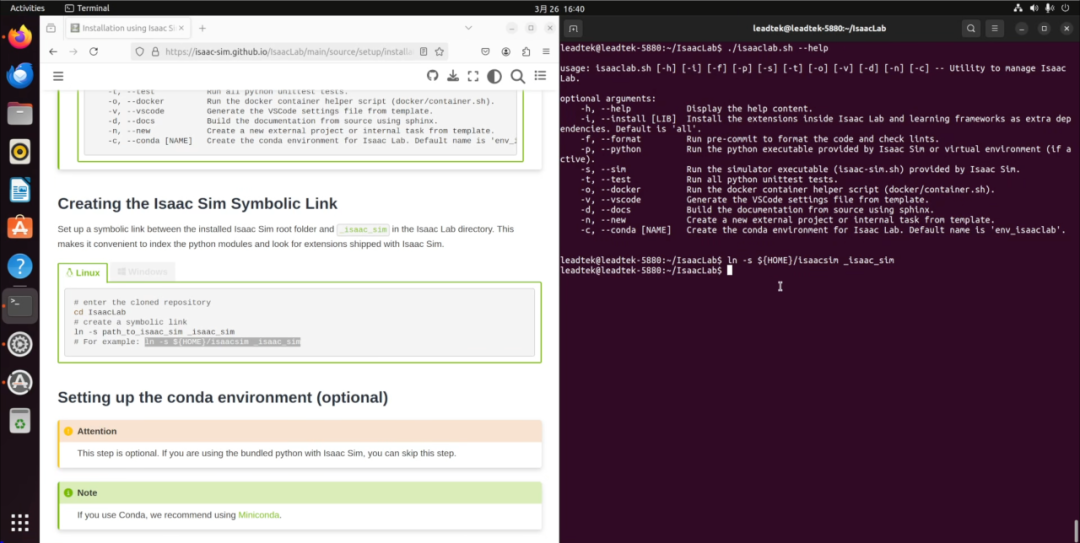
Task: Click highlighted ln -s example command
Action: tap(222, 342)
